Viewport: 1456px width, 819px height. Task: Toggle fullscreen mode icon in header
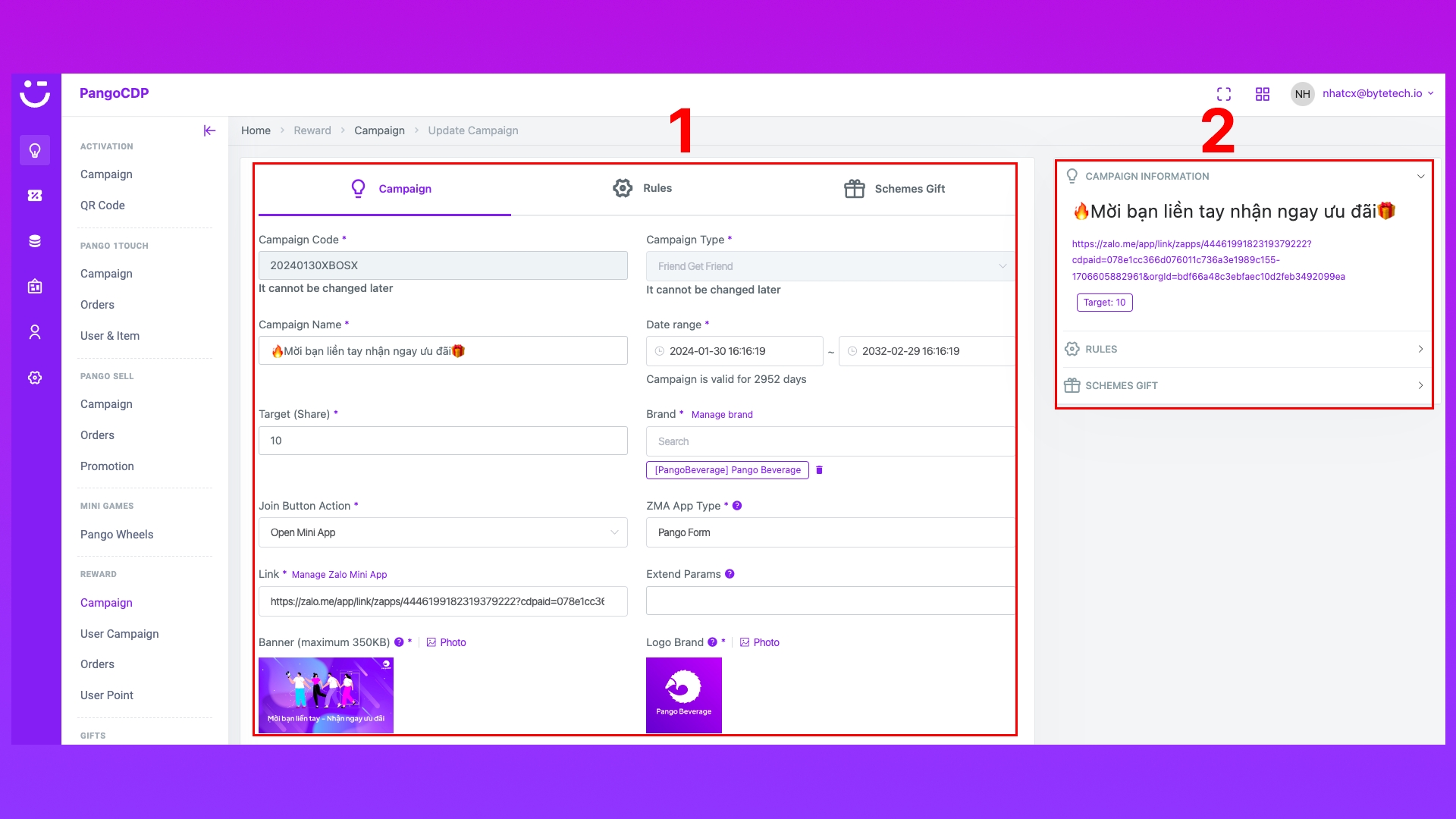(1224, 94)
